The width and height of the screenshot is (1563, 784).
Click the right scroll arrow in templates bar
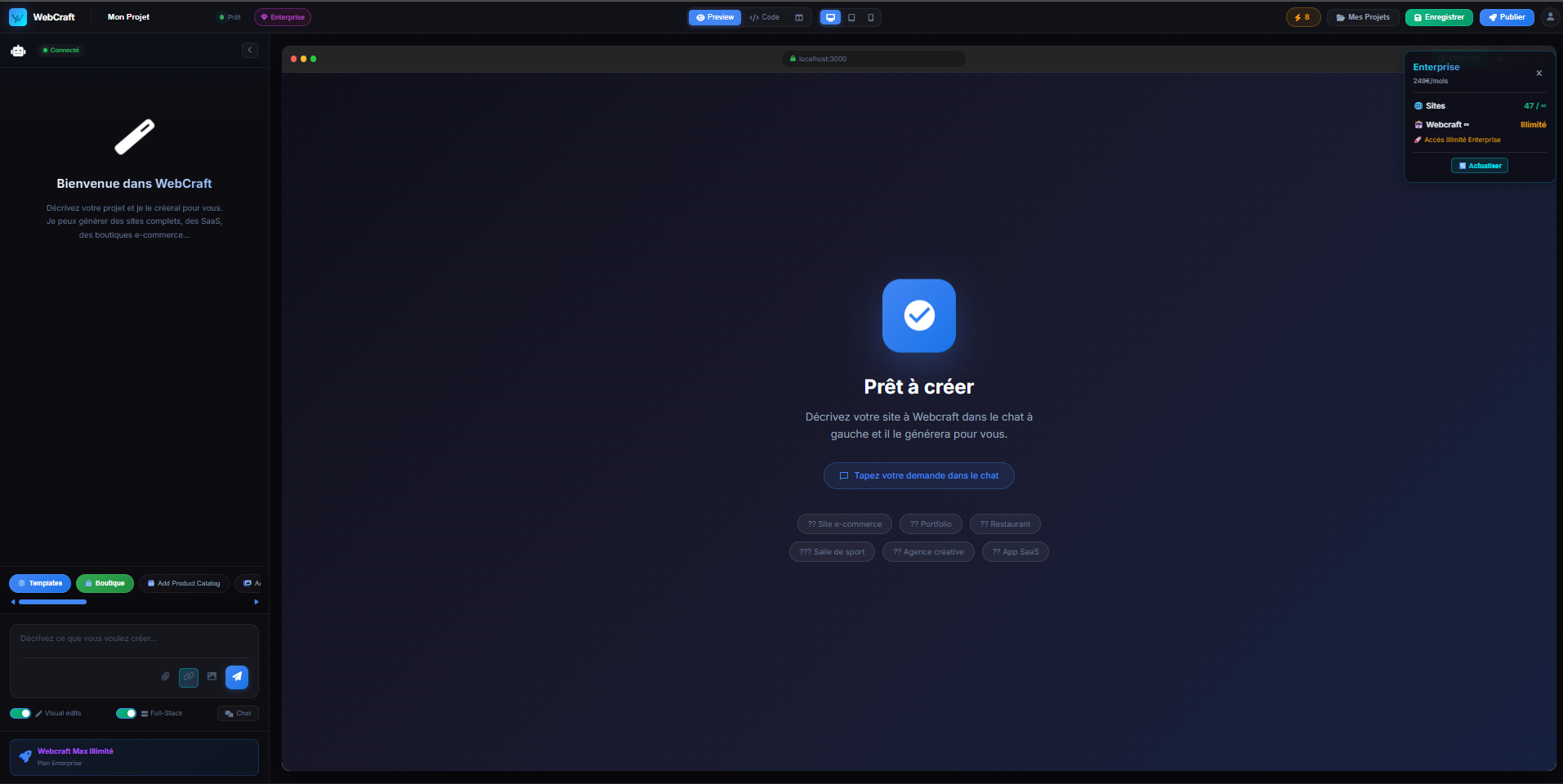point(256,601)
